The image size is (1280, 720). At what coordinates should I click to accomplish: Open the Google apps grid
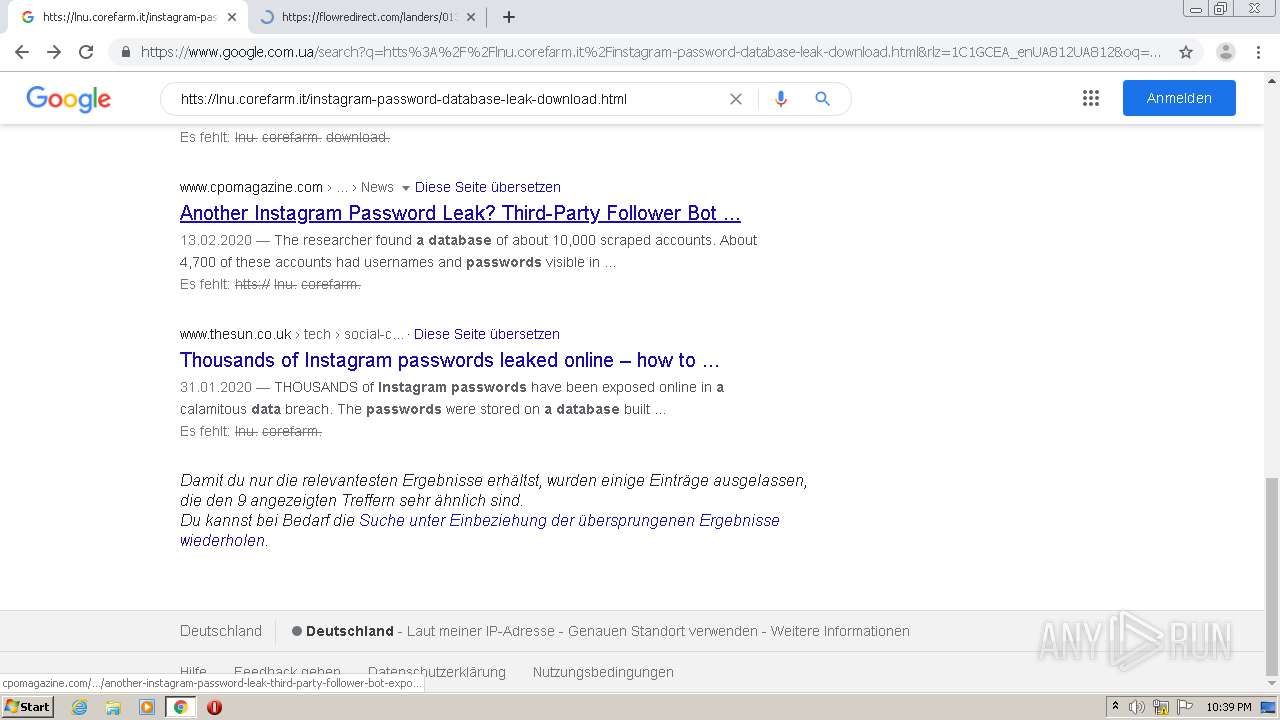[1091, 98]
